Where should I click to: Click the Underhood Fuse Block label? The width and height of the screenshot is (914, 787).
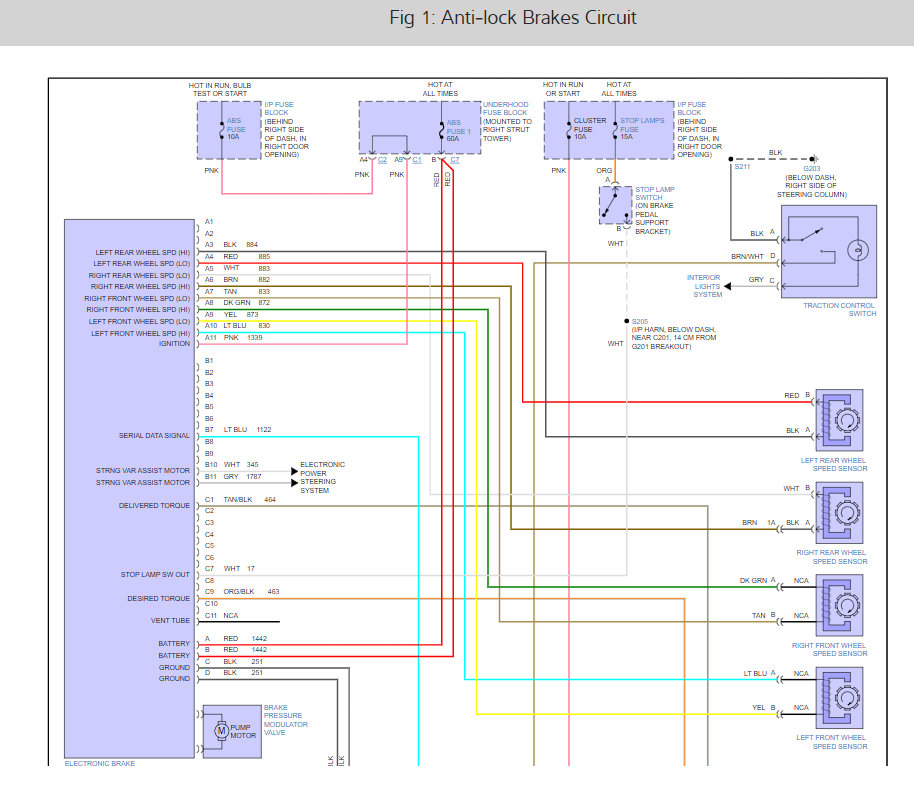[x=505, y=108]
